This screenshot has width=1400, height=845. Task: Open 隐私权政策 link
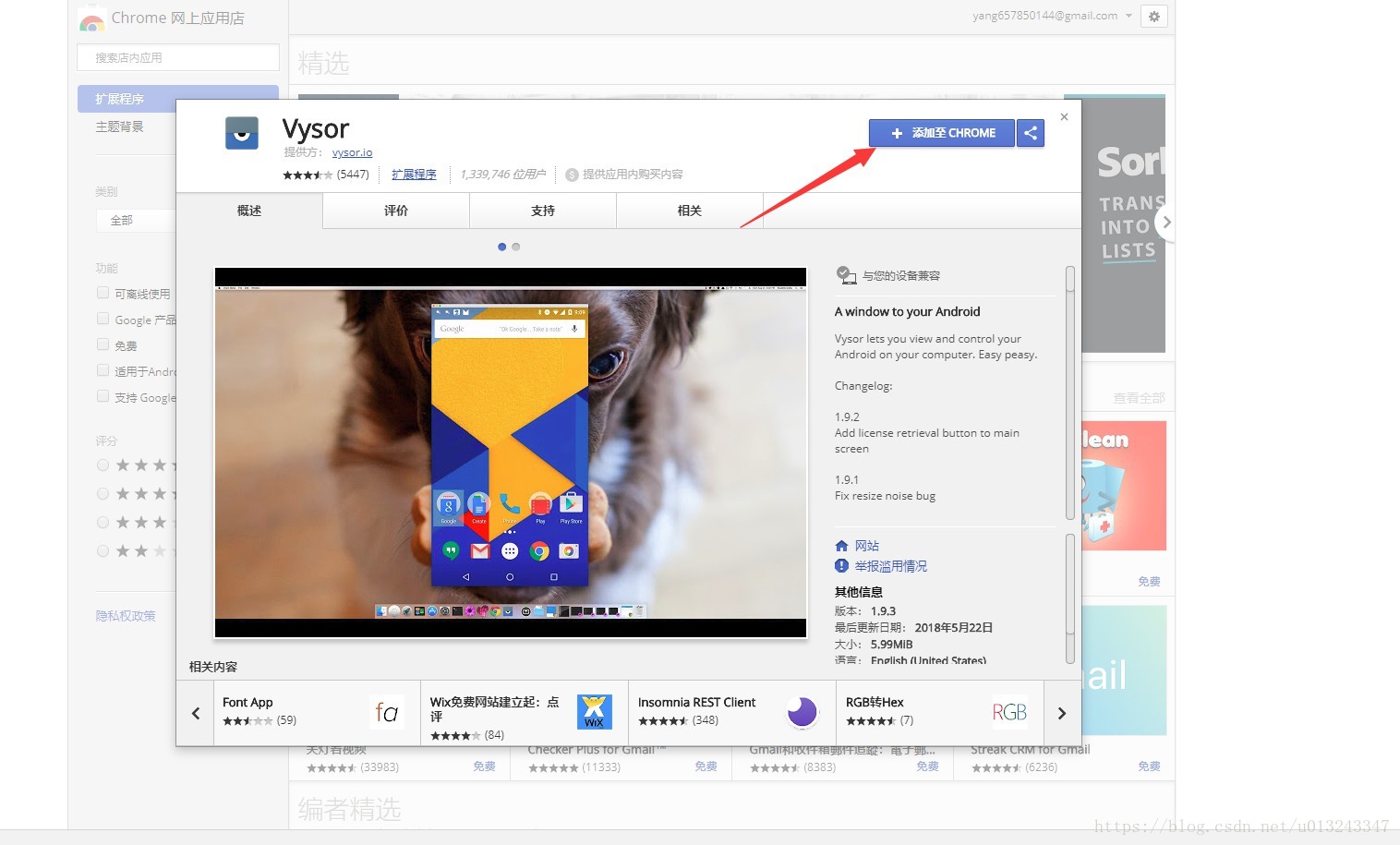pos(126,616)
